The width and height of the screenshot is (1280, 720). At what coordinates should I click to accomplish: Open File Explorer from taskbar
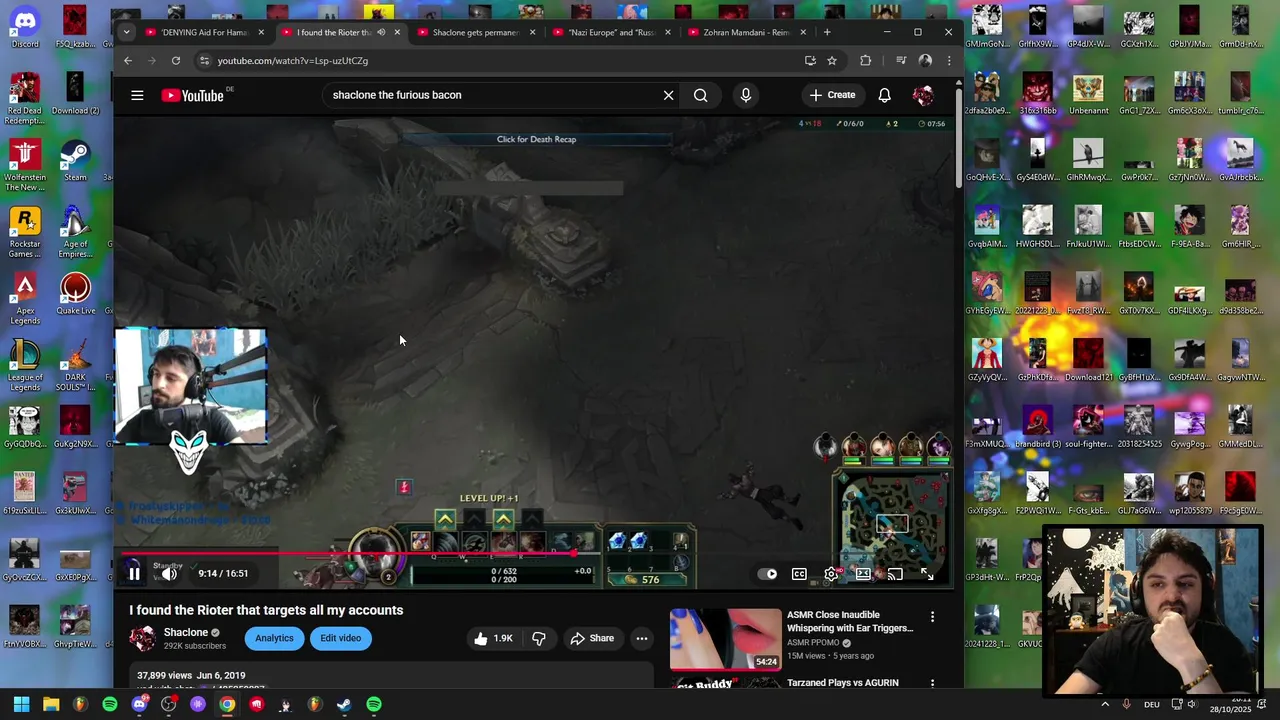pos(51,704)
